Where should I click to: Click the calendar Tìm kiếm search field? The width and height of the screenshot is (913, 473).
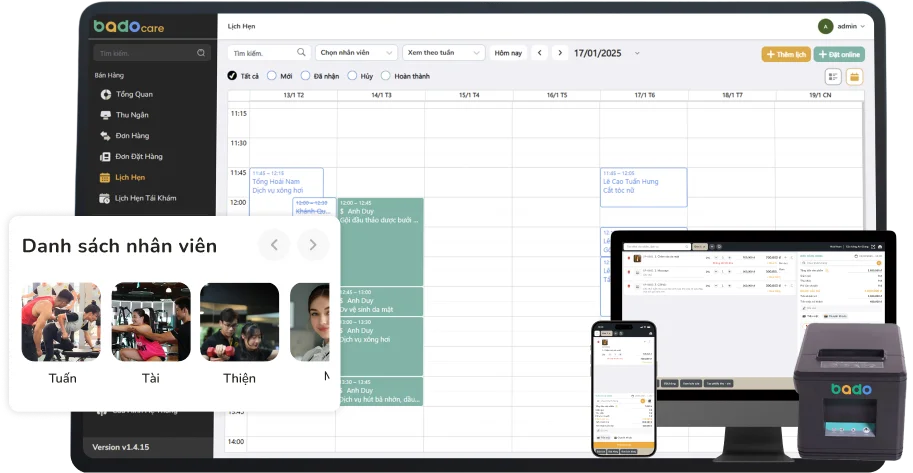[269, 53]
